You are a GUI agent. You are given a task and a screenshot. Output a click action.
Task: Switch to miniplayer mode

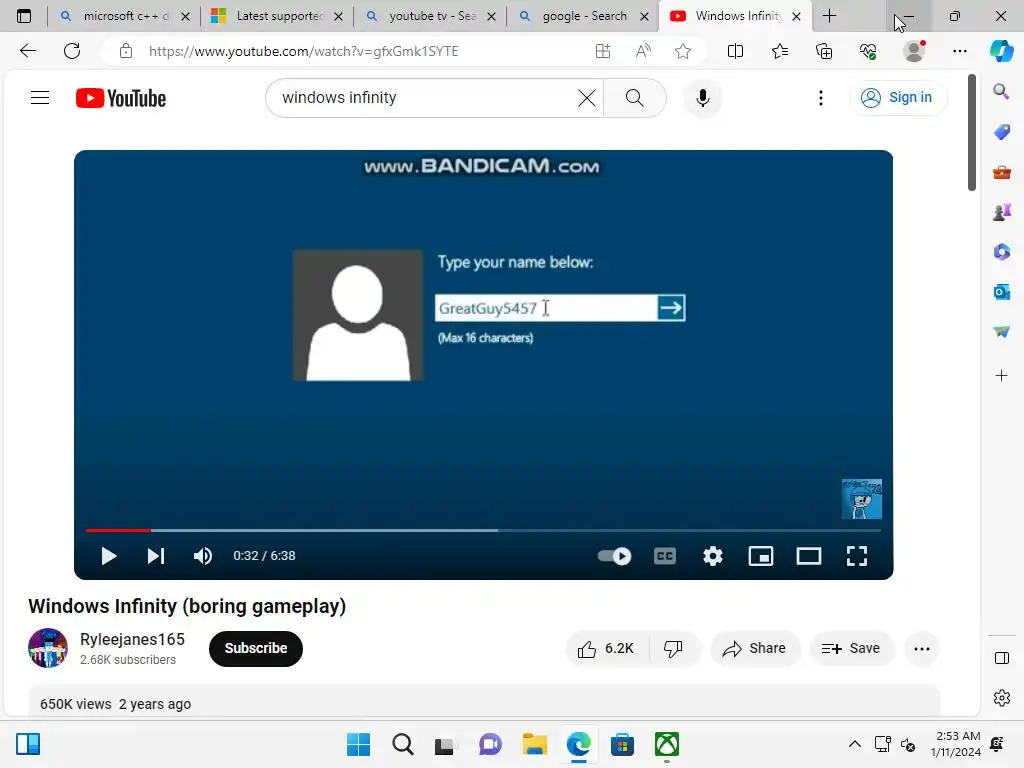pyautogui.click(x=761, y=556)
